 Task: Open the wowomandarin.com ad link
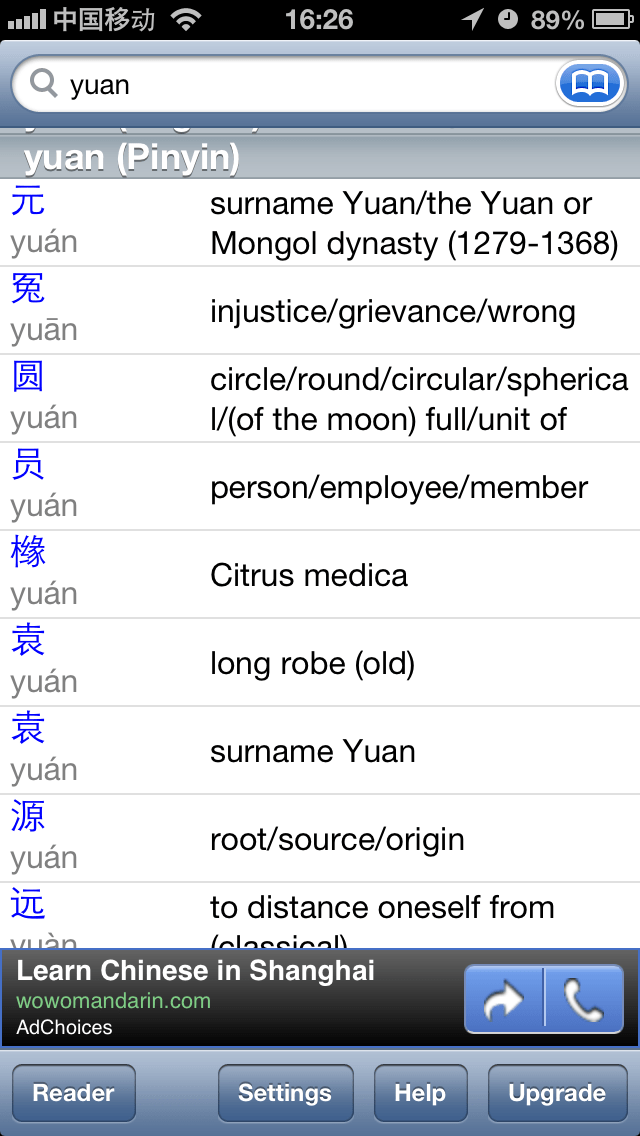point(114,1000)
